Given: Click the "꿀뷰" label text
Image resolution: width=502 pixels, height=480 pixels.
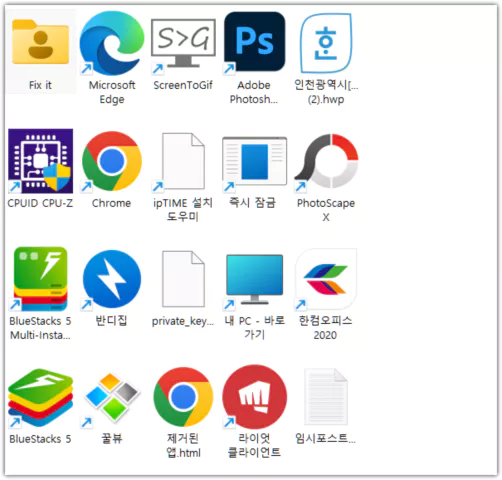Looking at the screenshot, I should (x=112, y=438).
